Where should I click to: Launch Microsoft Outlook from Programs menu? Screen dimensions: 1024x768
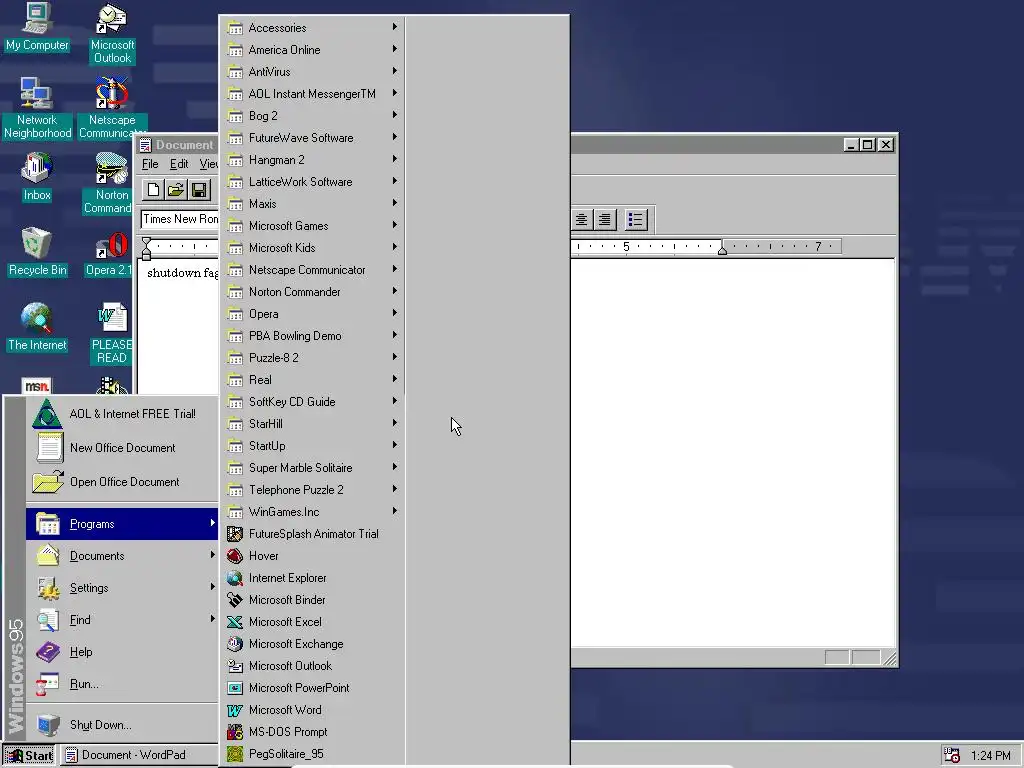312,665
